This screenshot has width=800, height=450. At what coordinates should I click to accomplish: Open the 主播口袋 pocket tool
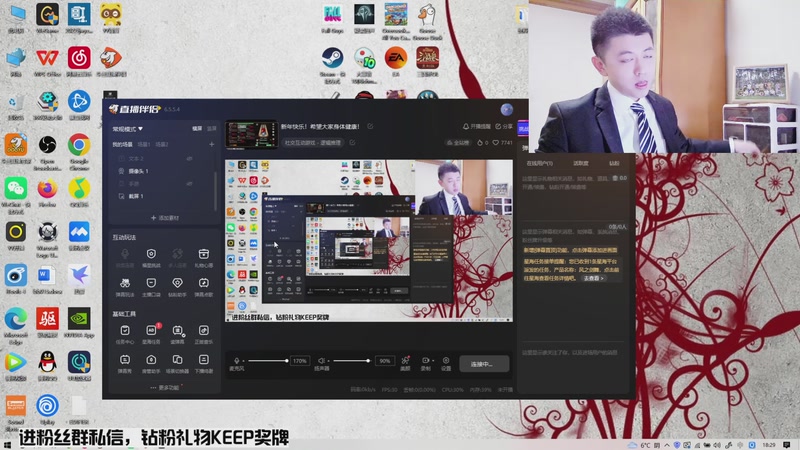click(151, 287)
